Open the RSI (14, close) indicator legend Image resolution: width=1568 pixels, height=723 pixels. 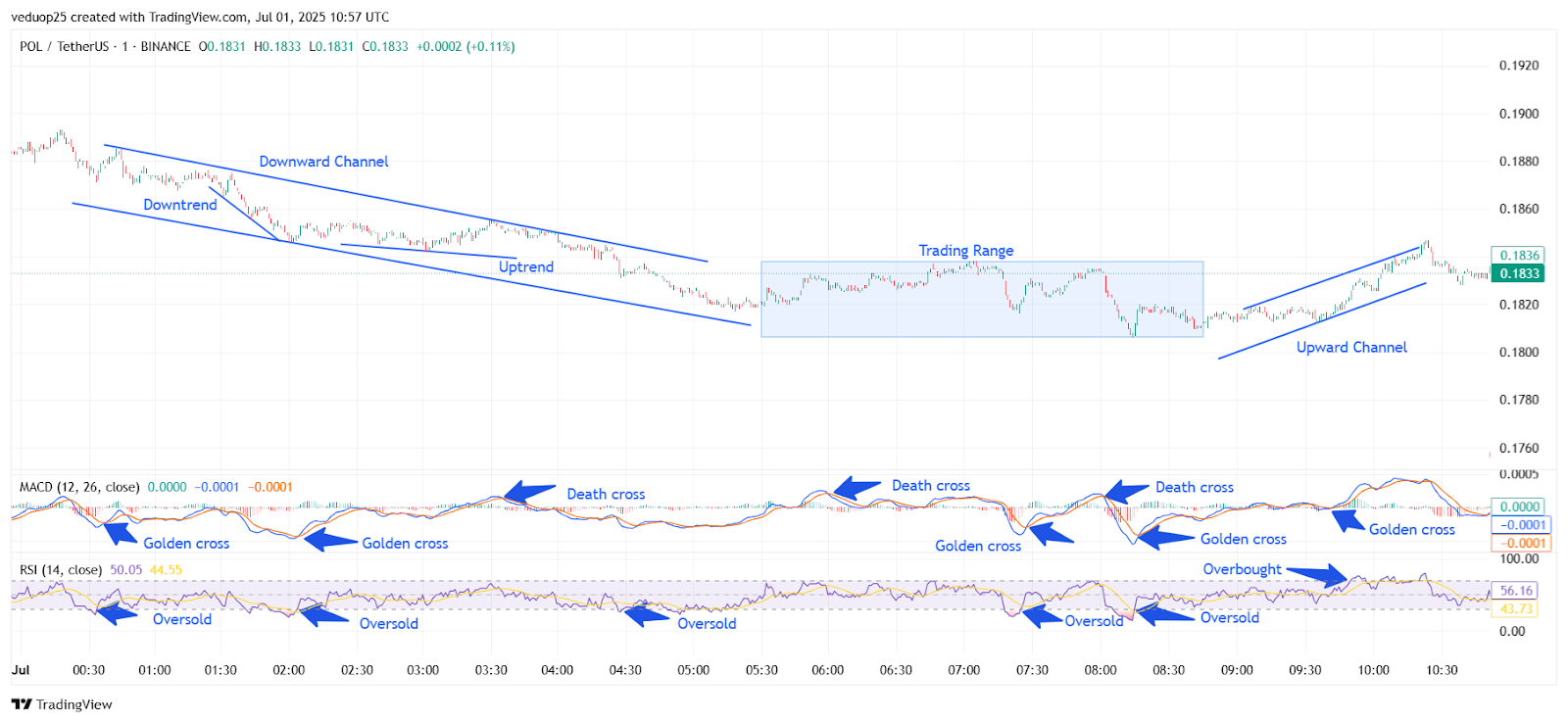coord(61,569)
